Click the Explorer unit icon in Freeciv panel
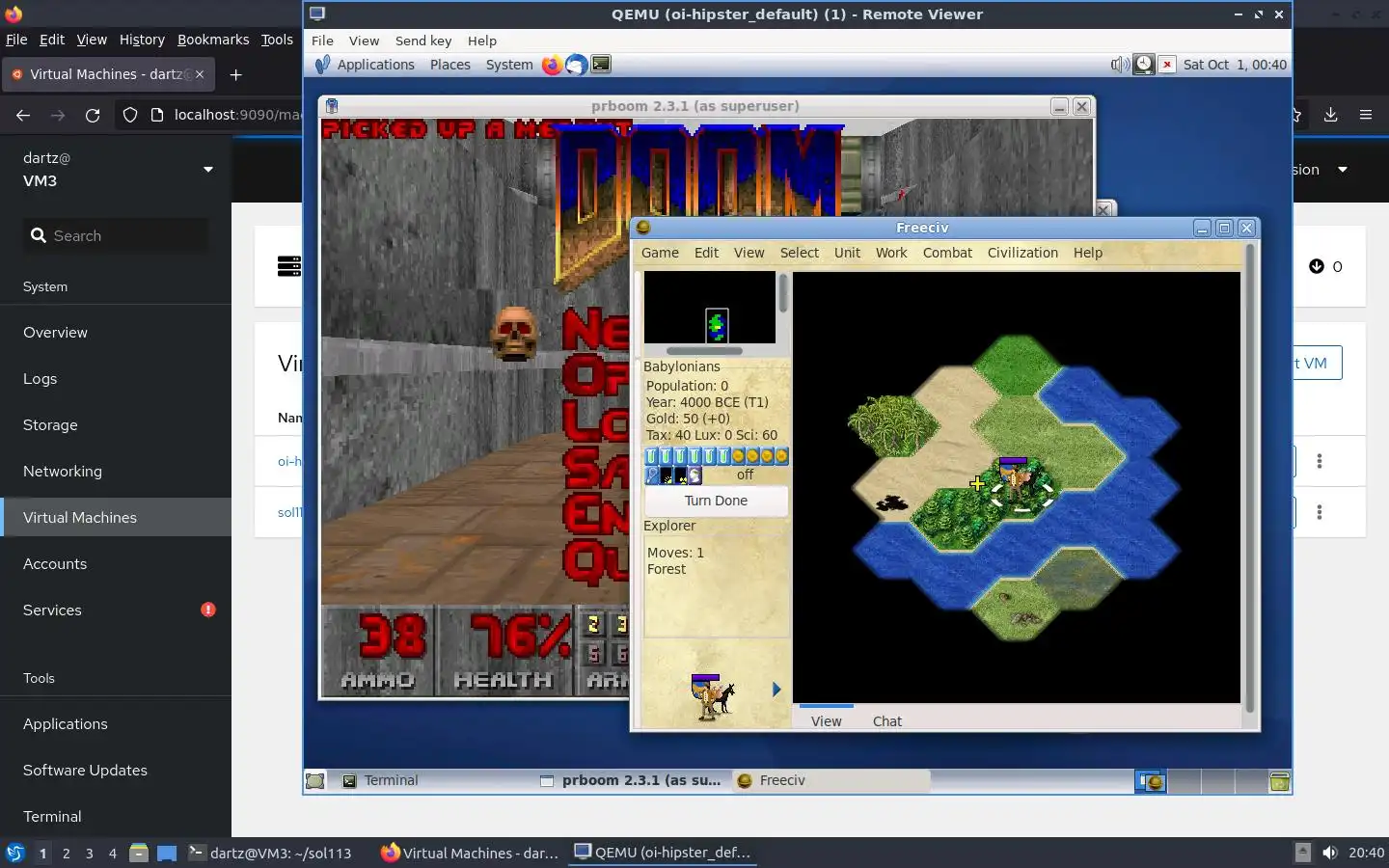The image size is (1389, 868). [x=712, y=696]
